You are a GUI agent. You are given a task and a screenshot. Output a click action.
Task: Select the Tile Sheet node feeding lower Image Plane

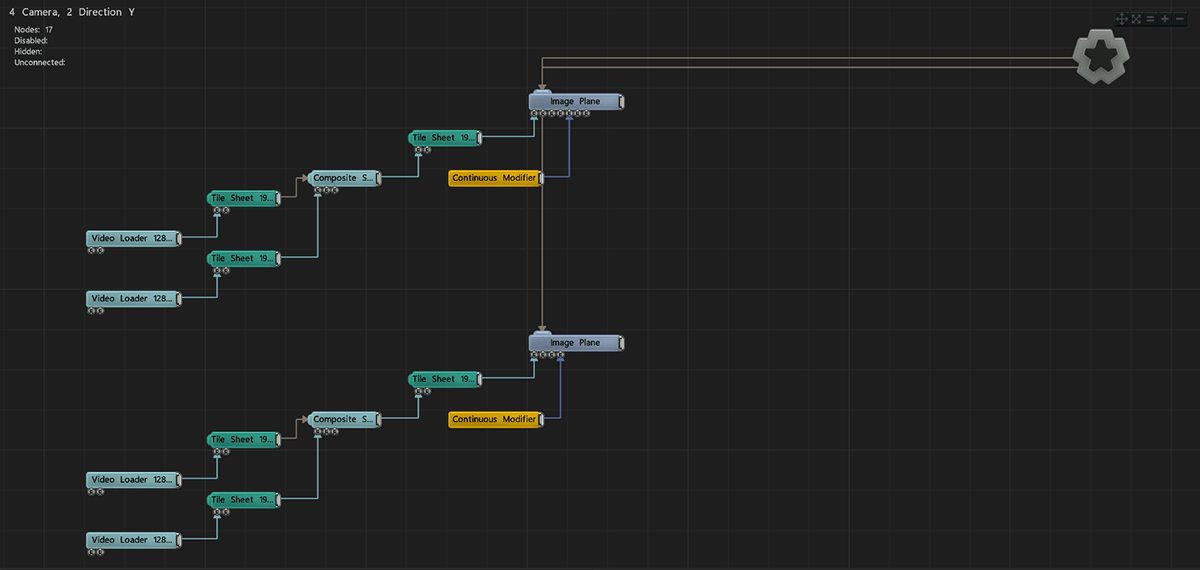(444, 379)
